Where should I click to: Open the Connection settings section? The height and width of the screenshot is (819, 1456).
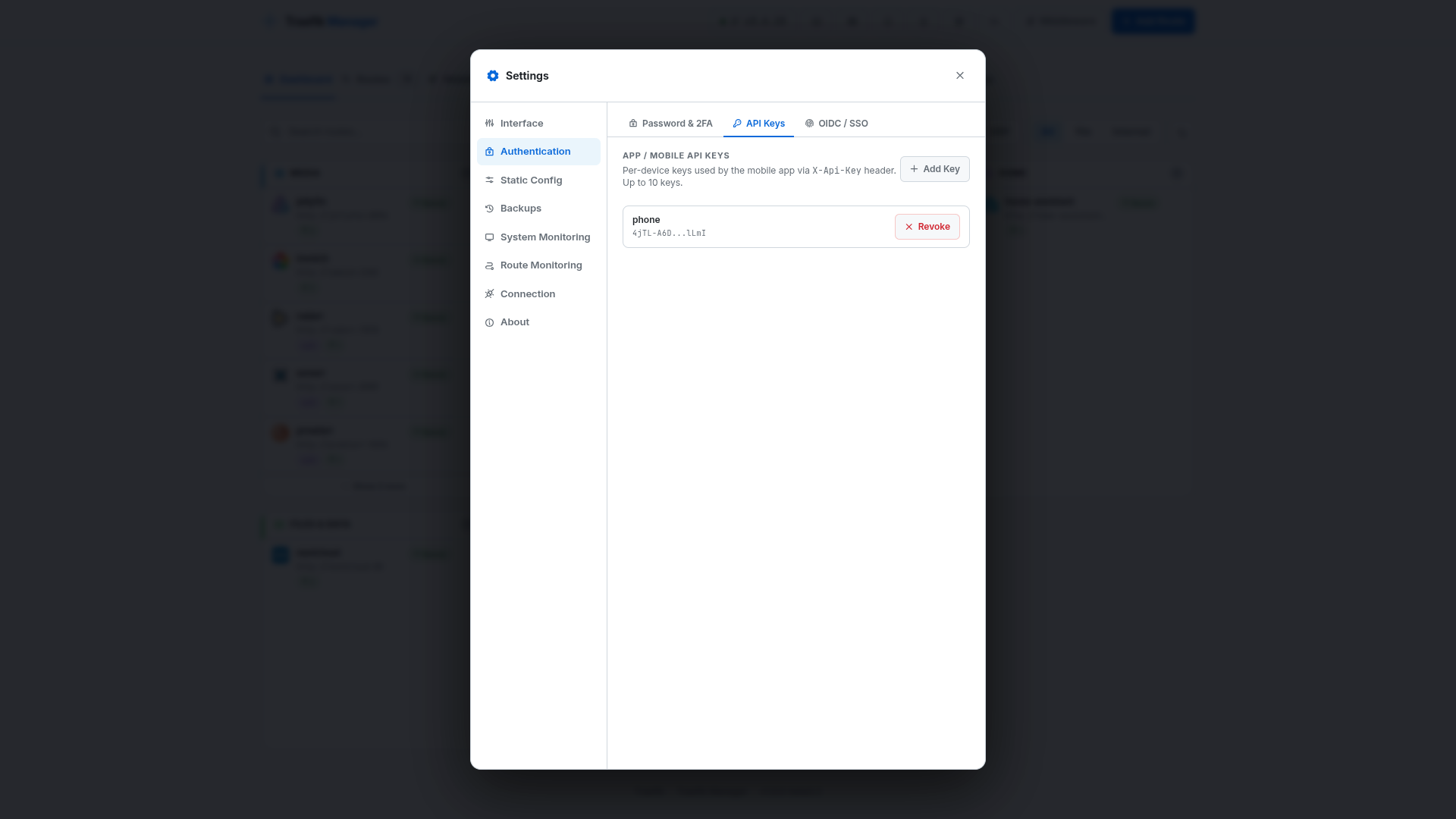pos(538,294)
